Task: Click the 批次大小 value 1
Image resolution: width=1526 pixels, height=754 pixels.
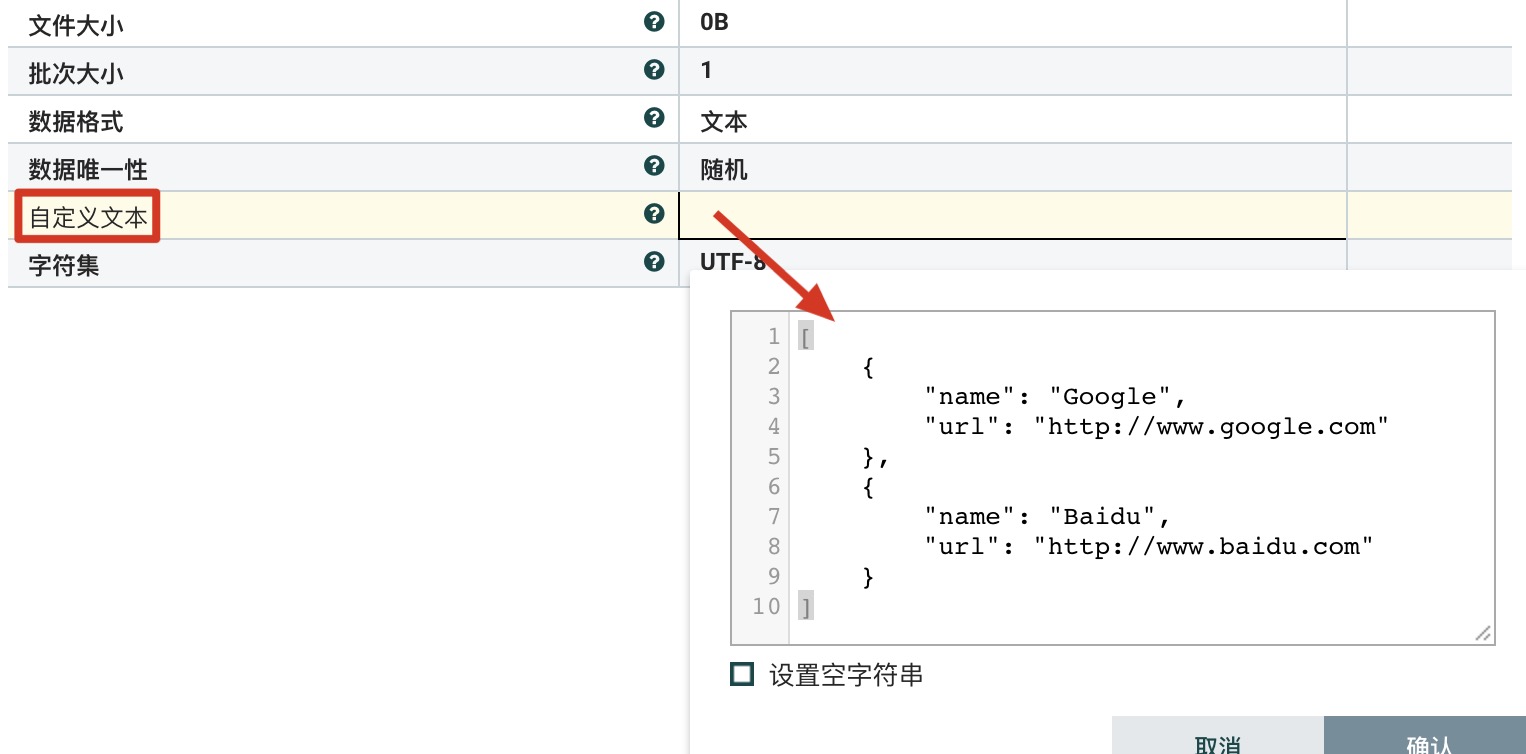Action: [x=706, y=70]
